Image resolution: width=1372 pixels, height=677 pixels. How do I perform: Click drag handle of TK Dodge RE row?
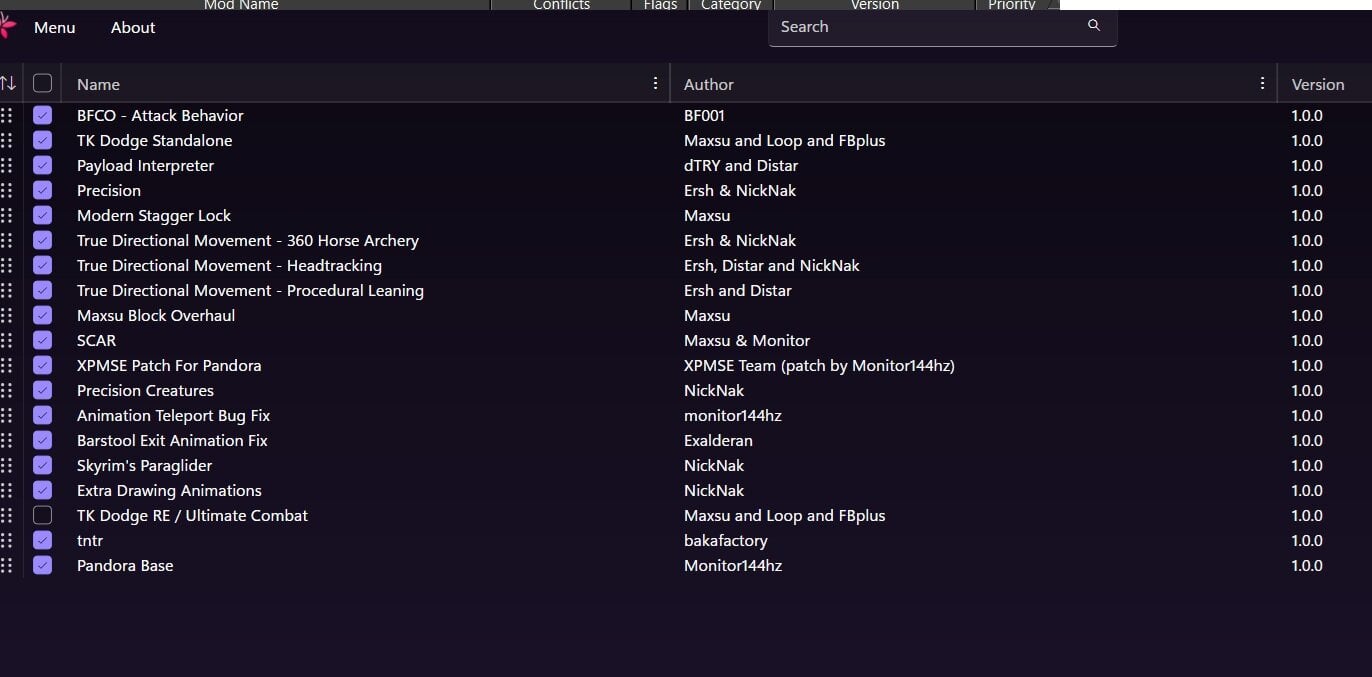click(7, 515)
